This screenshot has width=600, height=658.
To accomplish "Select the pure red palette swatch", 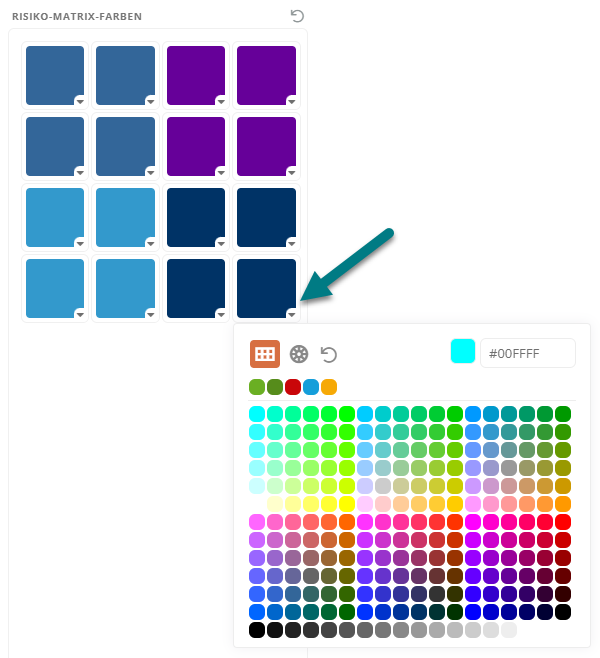I will (563, 522).
